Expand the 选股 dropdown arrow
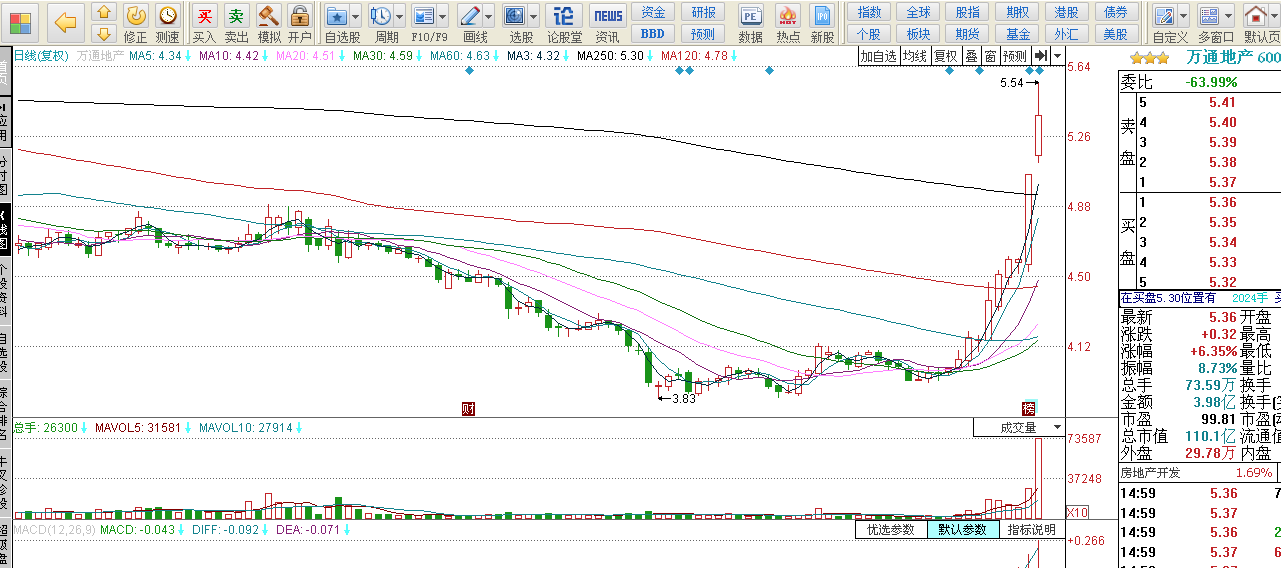This screenshot has width=1281, height=568. (534, 17)
